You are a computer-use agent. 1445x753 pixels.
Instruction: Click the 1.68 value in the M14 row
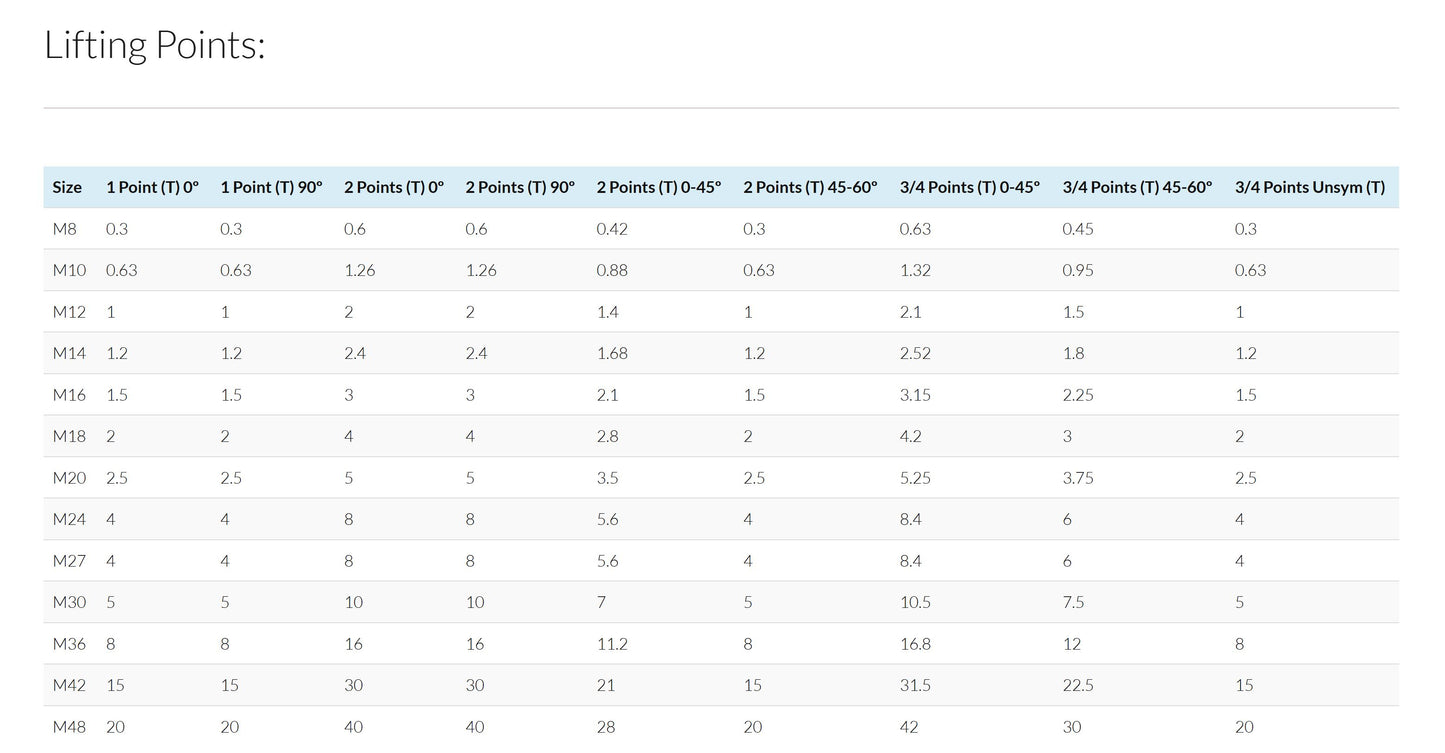tap(611, 353)
